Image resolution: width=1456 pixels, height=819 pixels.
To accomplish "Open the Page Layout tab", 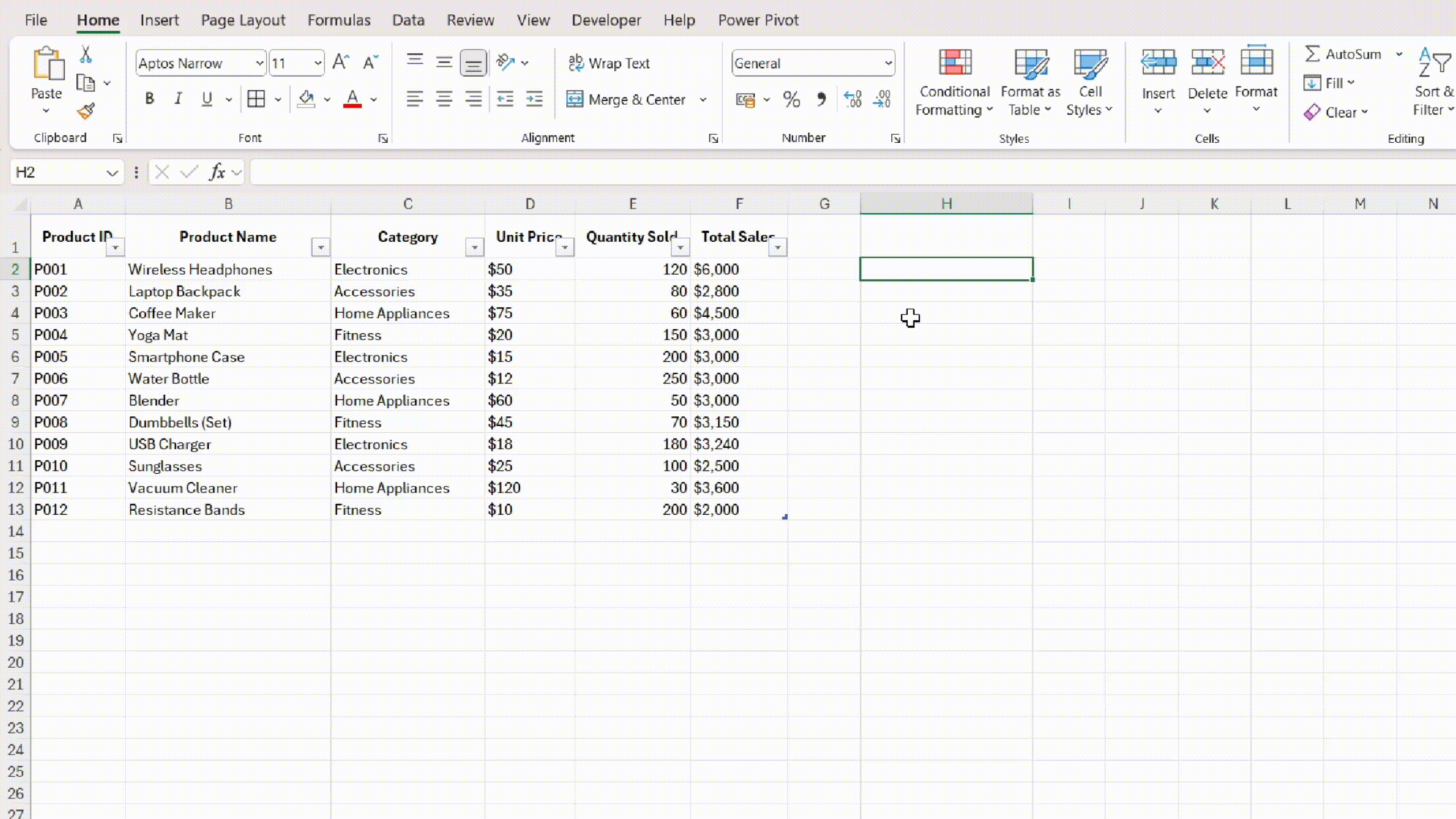I will (x=243, y=20).
